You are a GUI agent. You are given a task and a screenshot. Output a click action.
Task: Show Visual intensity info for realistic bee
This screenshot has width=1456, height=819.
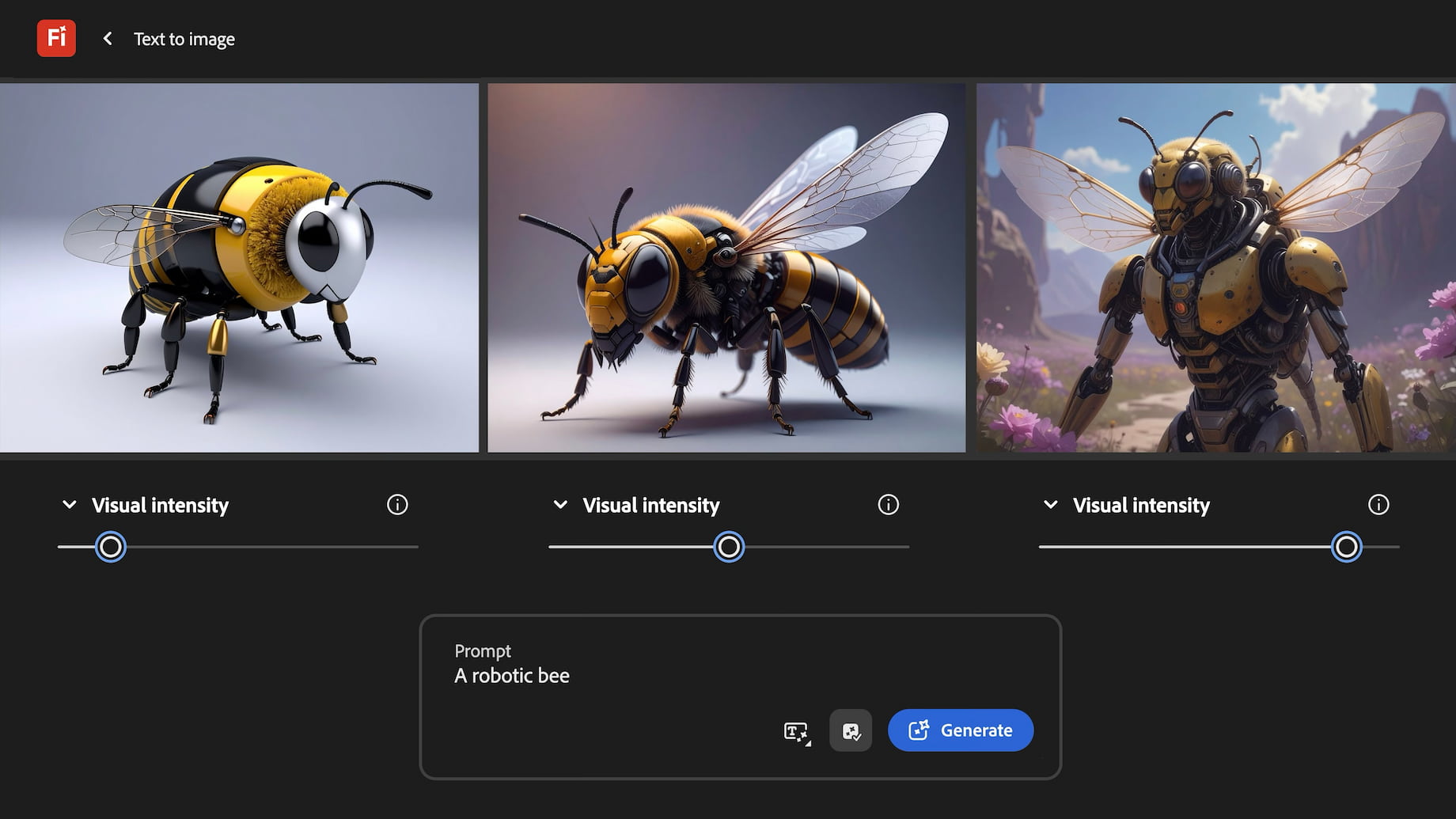coord(889,505)
